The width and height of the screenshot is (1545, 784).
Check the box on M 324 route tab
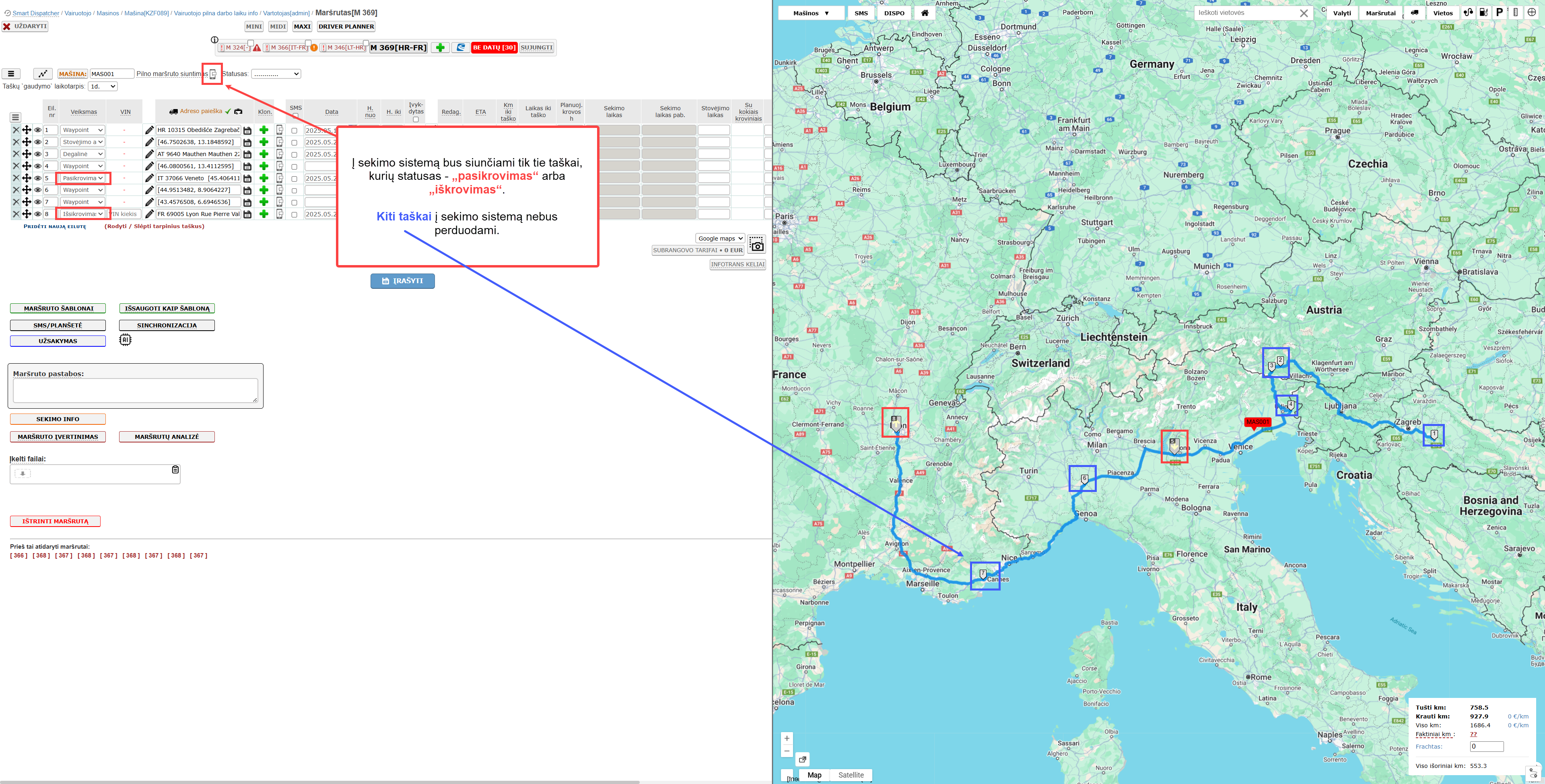pyautogui.click(x=250, y=43)
